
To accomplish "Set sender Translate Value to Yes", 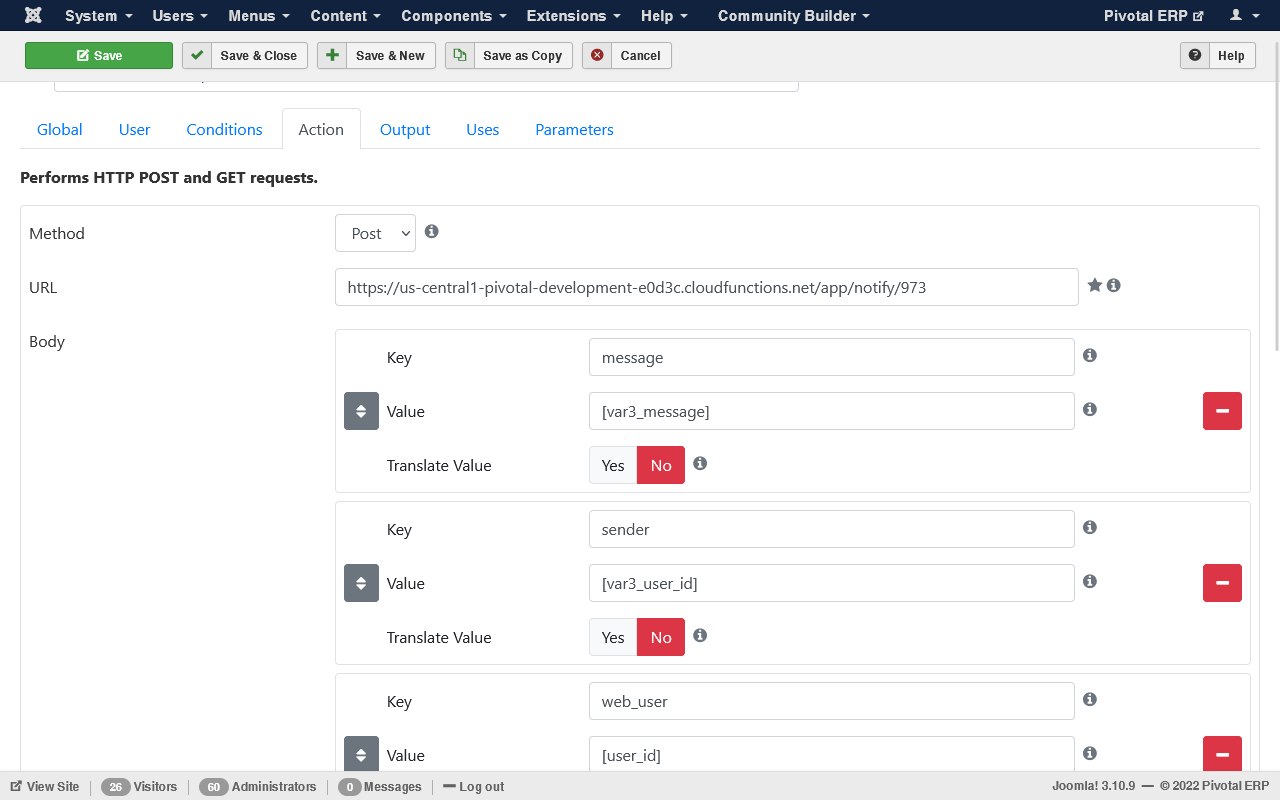I will tap(613, 637).
